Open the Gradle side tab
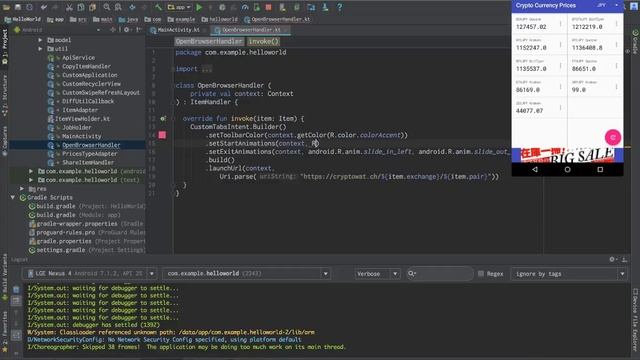640x360 pixels. (x=635, y=41)
